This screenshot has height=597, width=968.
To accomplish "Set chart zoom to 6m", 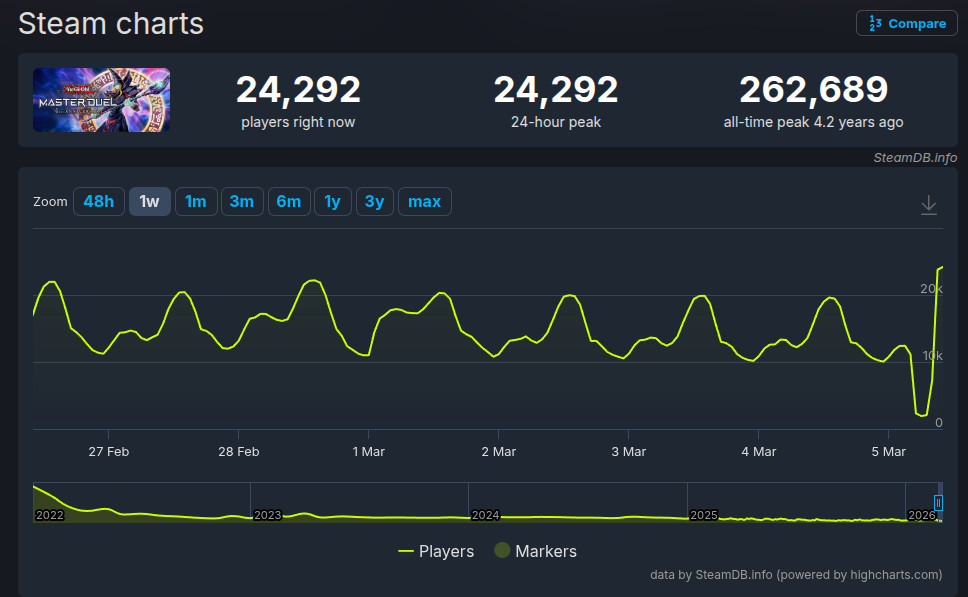I will [x=289, y=202].
